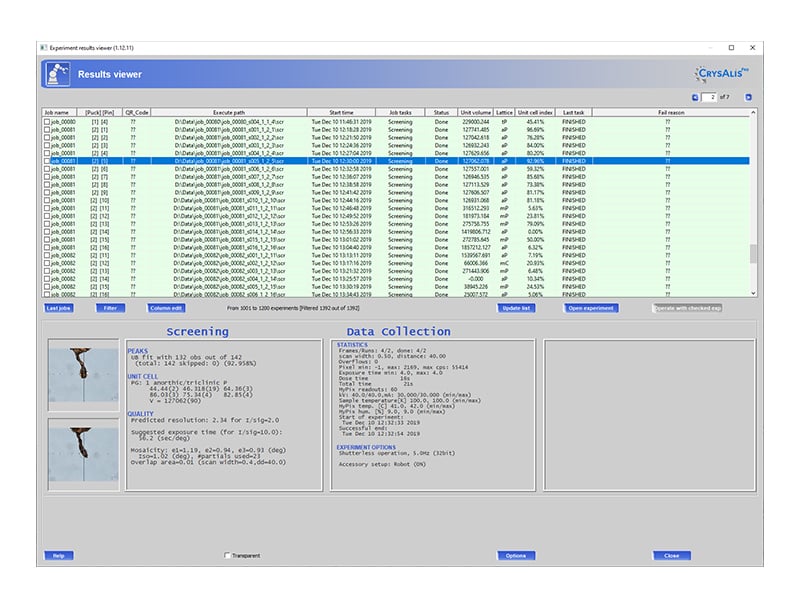The width and height of the screenshot is (800, 610).
Task: Tick checkbox for job_00081 pin [3] row
Action: [47, 146]
